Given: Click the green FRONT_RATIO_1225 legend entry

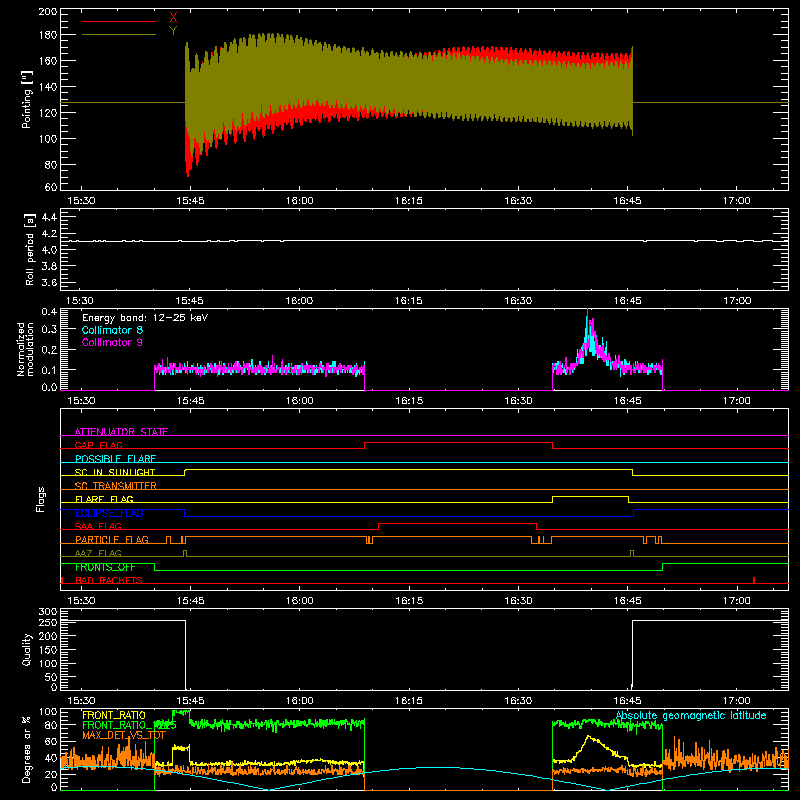Looking at the screenshot, I should [x=129, y=725].
